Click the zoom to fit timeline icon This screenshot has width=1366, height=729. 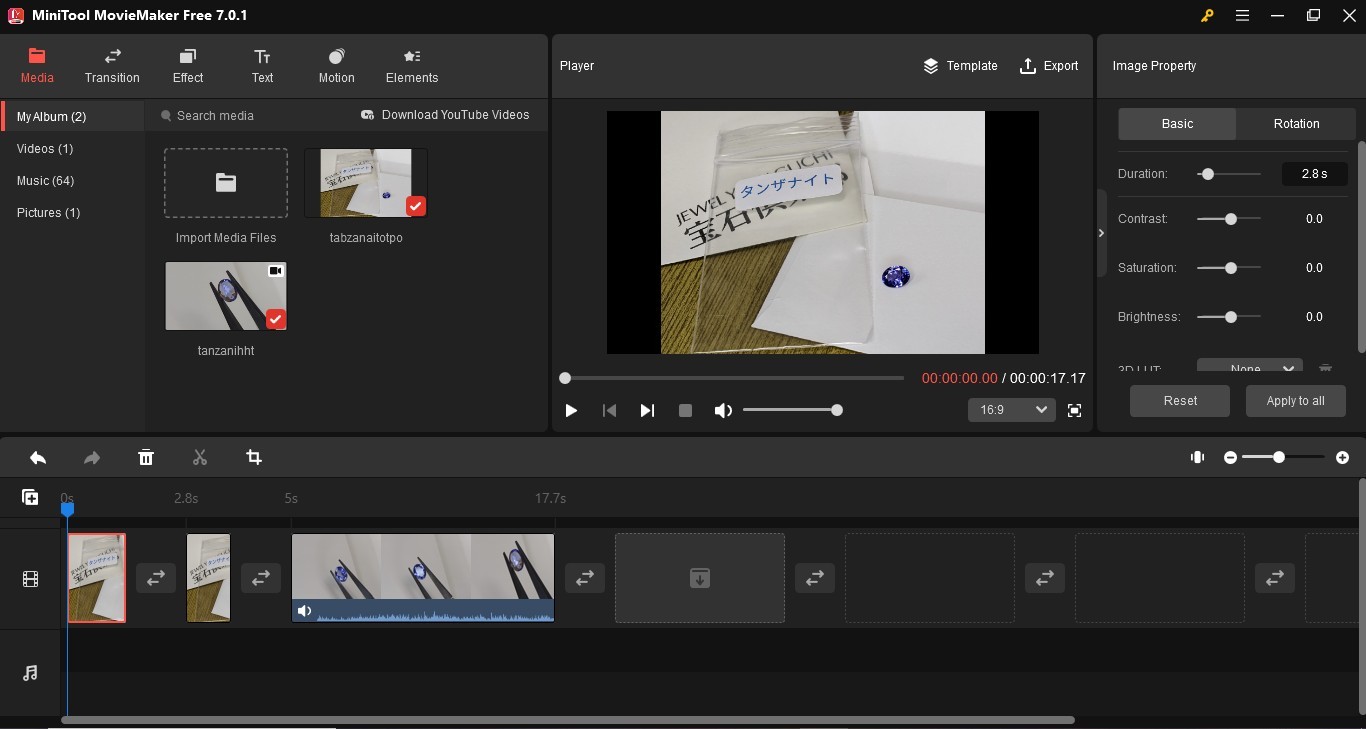[x=1197, y=457]
